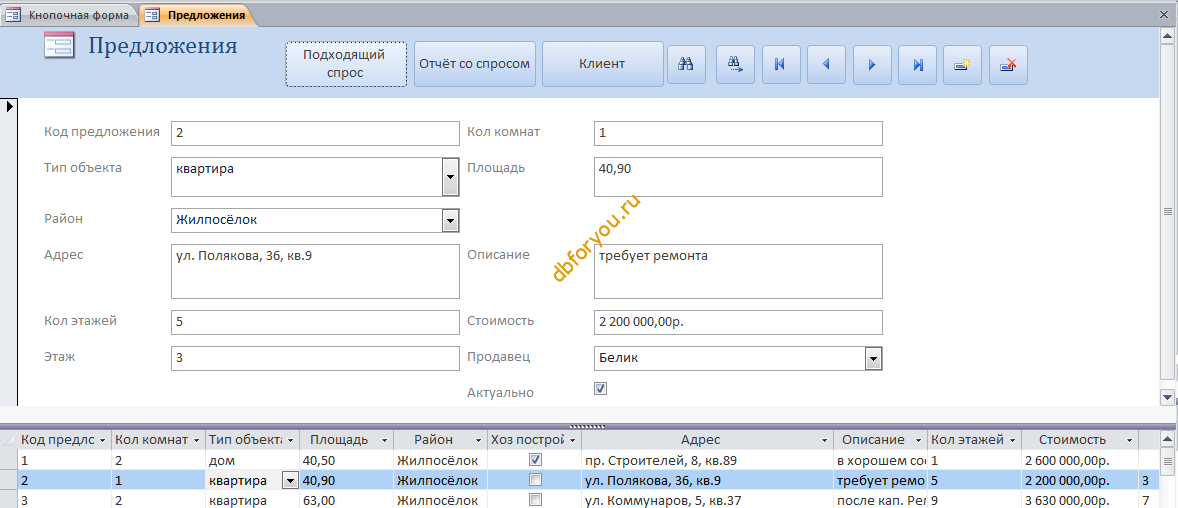The width and height of the screenshot is (1178, 508).
Task: Click the datasheet scrollbar up arrow
Action: 1167,439
